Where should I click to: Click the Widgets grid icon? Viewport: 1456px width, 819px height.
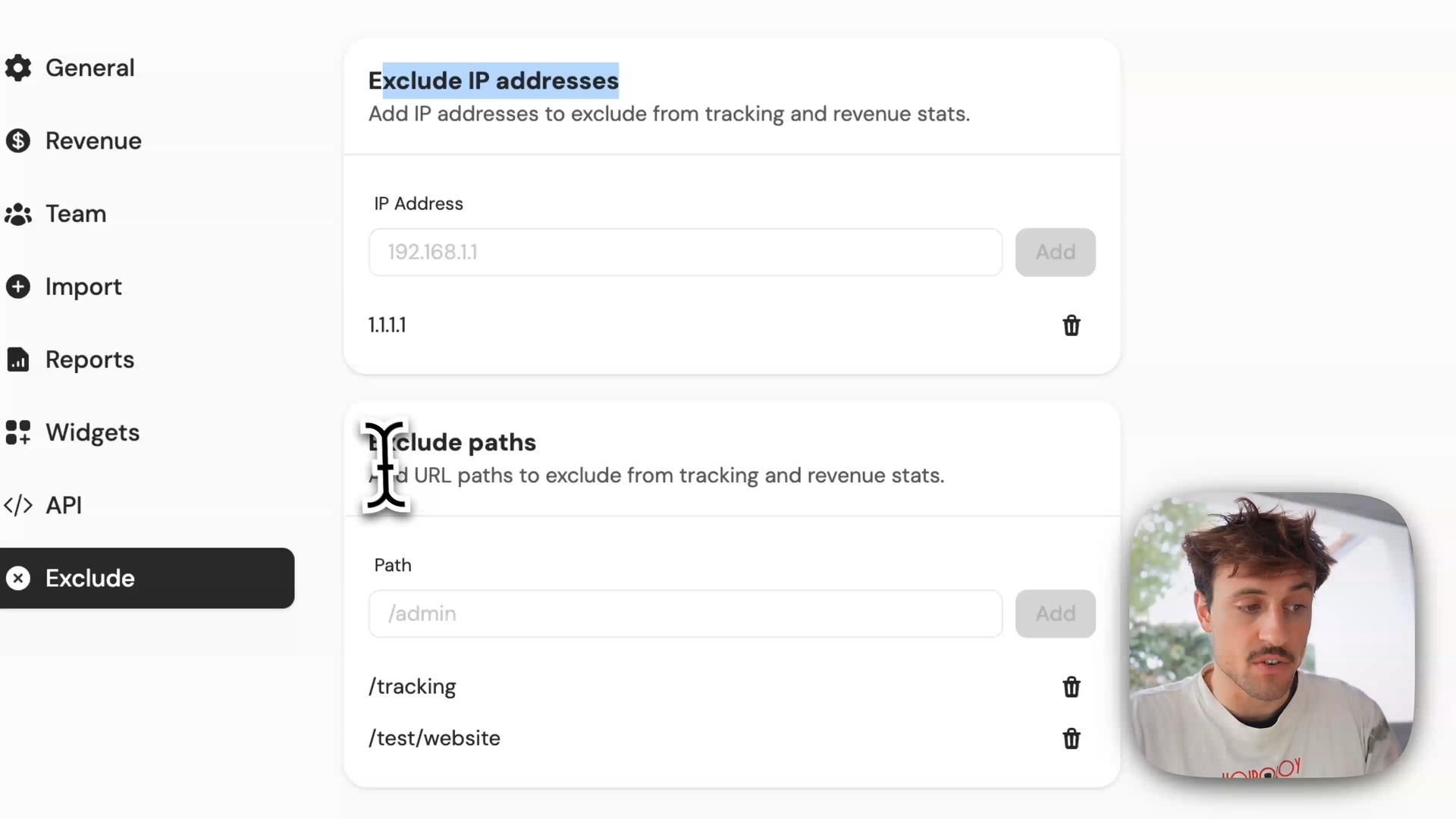[x=18, y=432]
